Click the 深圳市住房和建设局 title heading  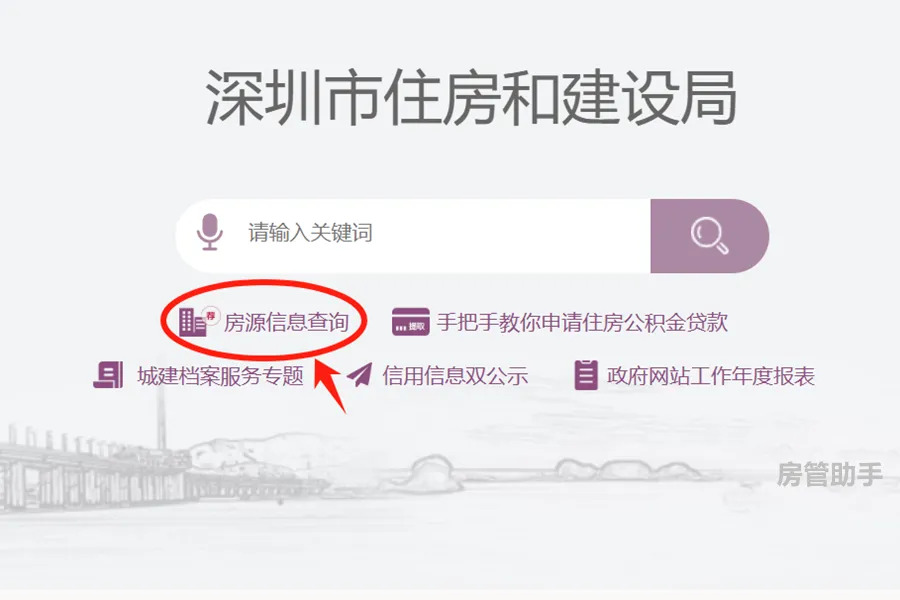point(471,98)
